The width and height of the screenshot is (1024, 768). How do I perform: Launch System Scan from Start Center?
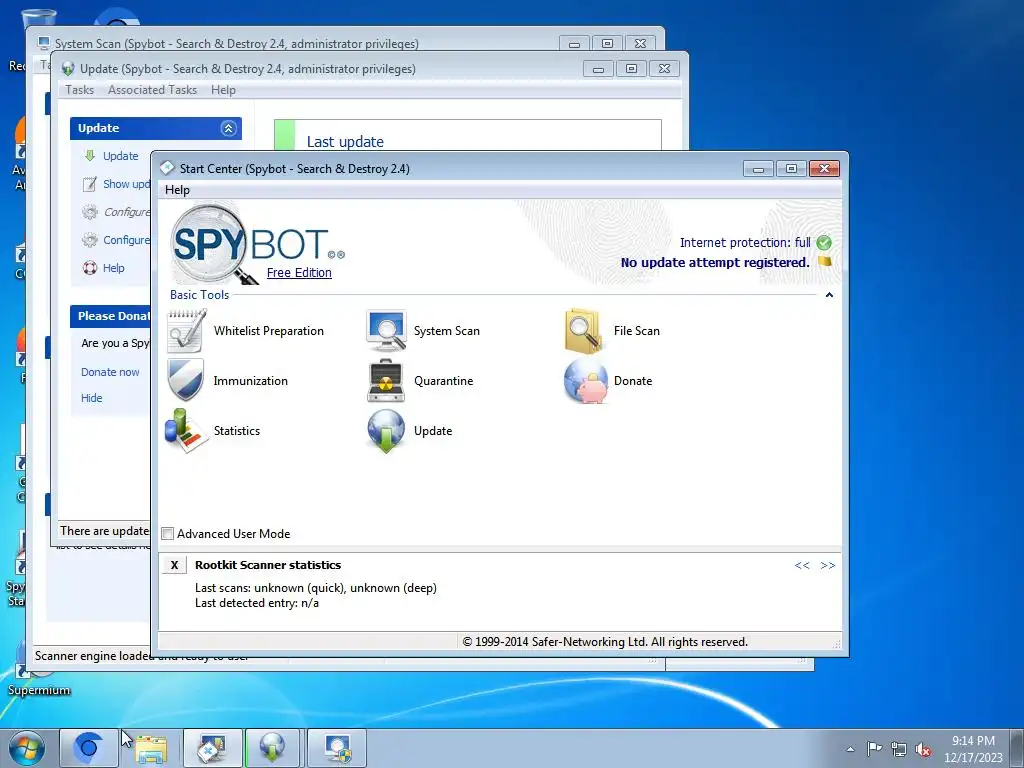pyautogui.click(x=386, y=331)
